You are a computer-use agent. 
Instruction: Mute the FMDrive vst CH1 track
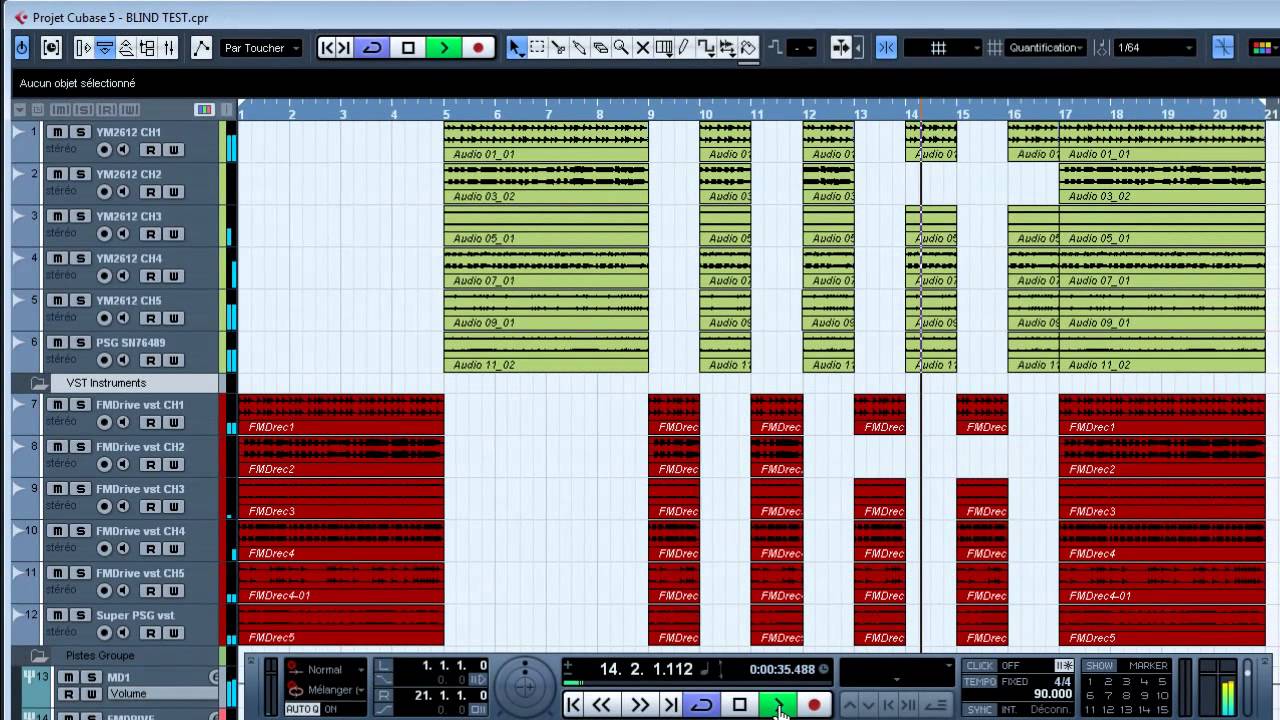click(x=58, y=405)
